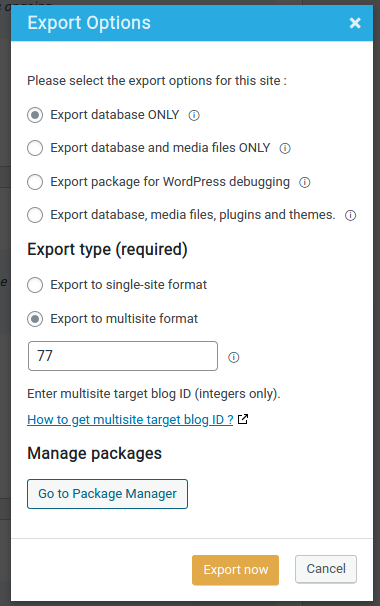The height and width of the screenshot is (606, 380).
Task: Select Export package for WordPress debugging
Action: pos(35,182)
